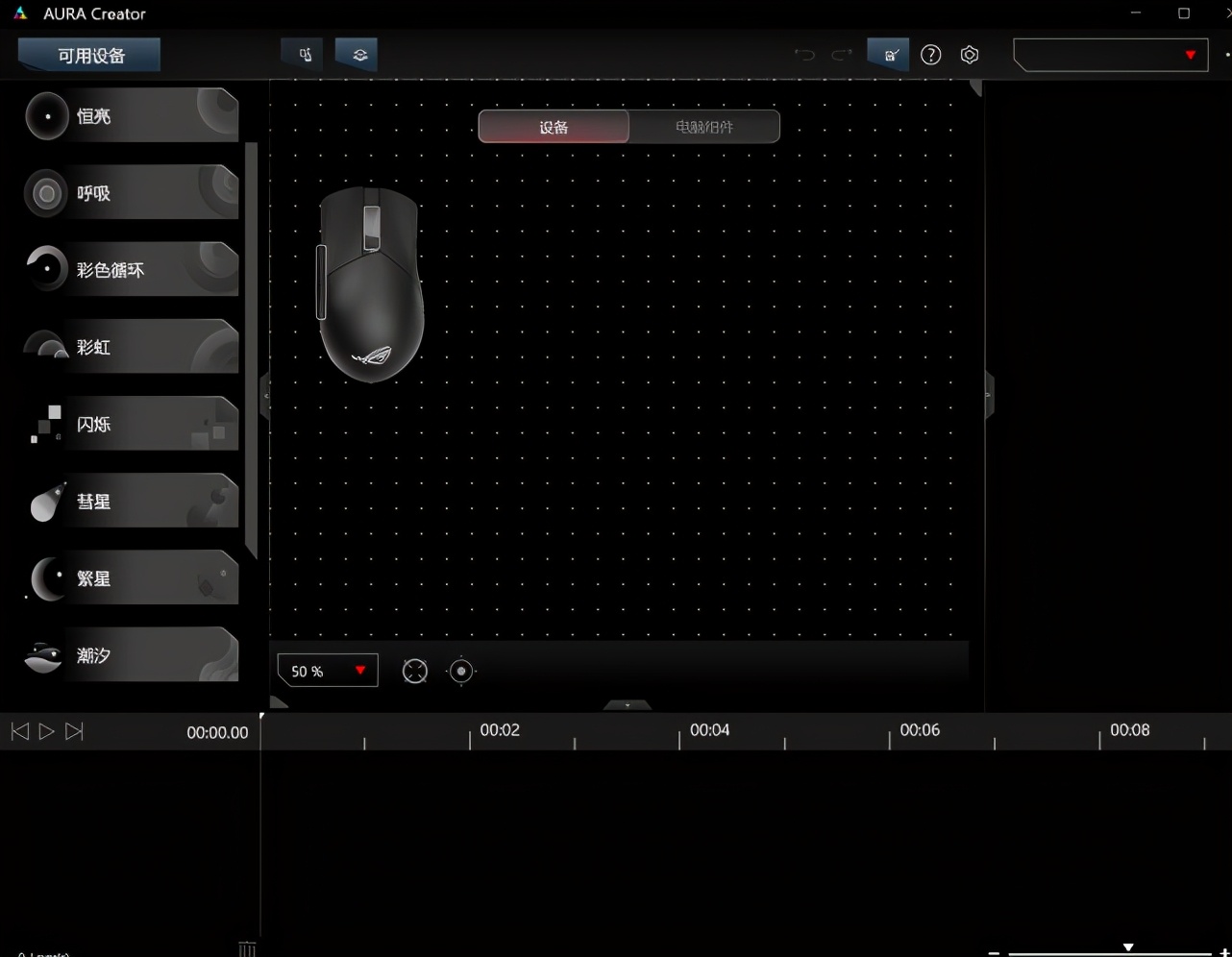Viewport: 1232px width, 957px height.
Task: Collapse the left effects panel handle
Action: point(265,395)
